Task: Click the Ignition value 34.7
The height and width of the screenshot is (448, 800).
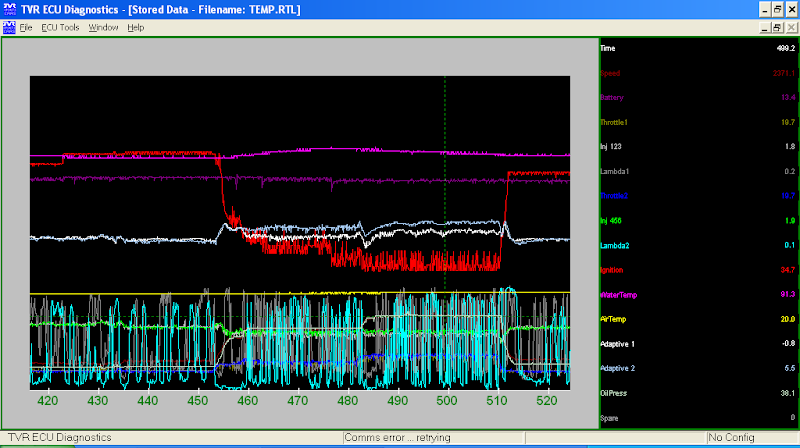Action: coord(788,270)
